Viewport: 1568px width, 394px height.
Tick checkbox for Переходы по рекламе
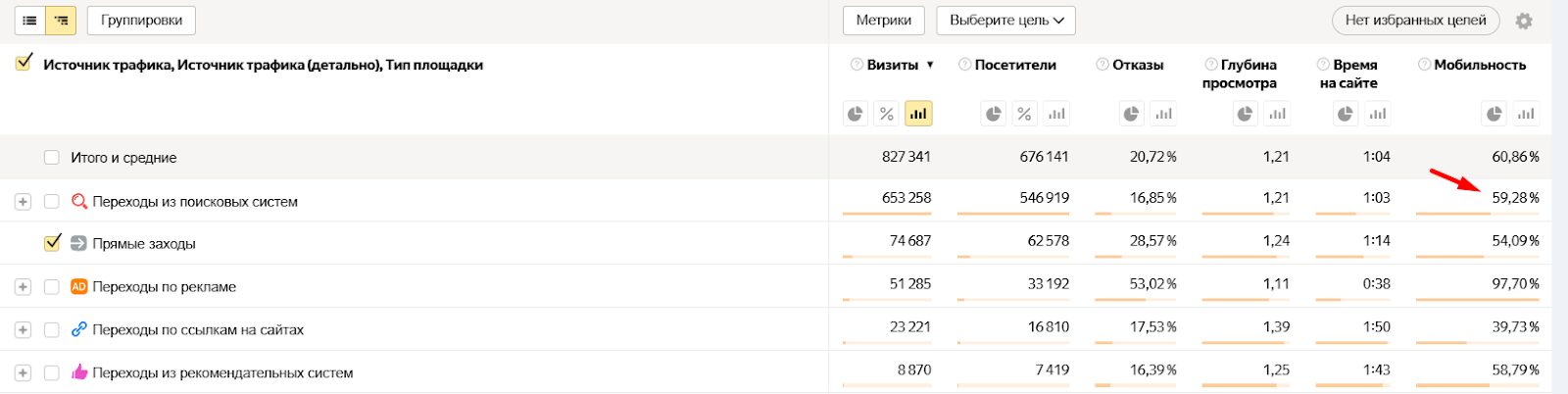52,287
